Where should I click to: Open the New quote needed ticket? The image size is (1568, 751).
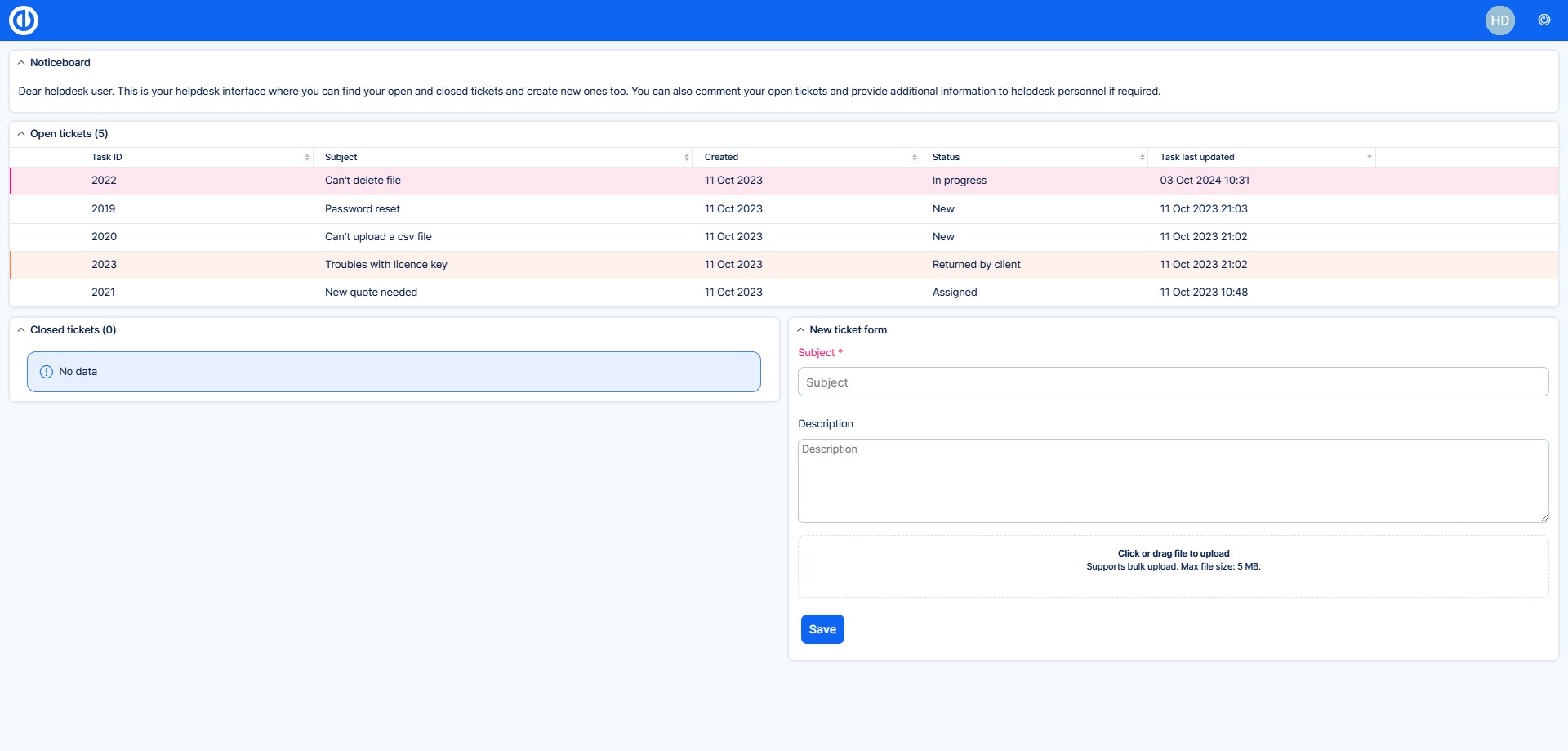point(371,293)
